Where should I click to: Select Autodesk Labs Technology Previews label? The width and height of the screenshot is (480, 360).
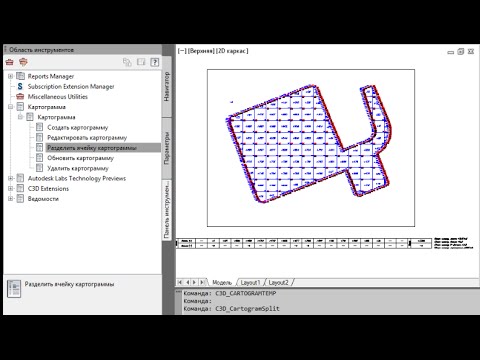pyautogui.click(x=77, y=178)
